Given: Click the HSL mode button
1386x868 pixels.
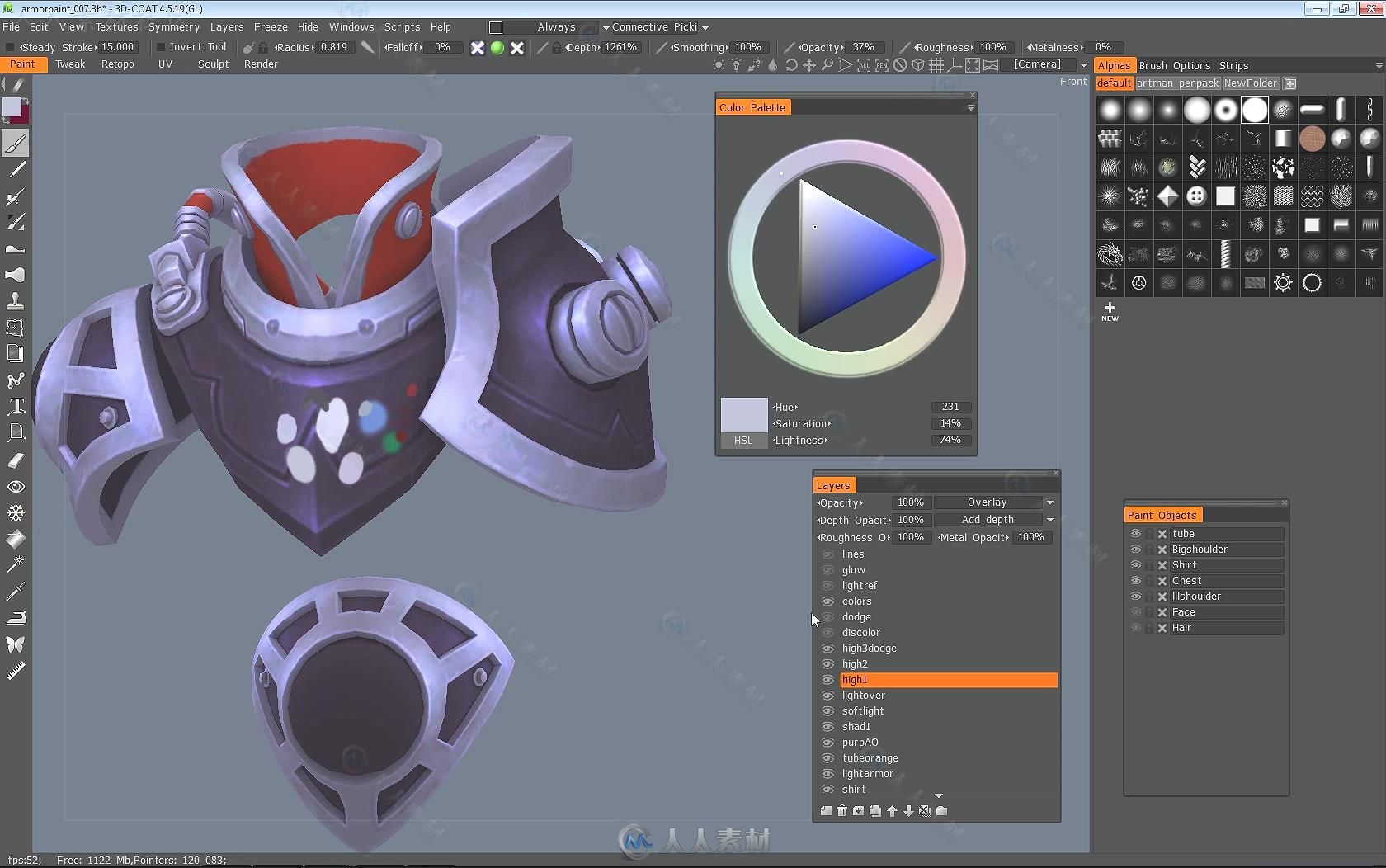Looking at the screenshot, I should click(743, 441).
